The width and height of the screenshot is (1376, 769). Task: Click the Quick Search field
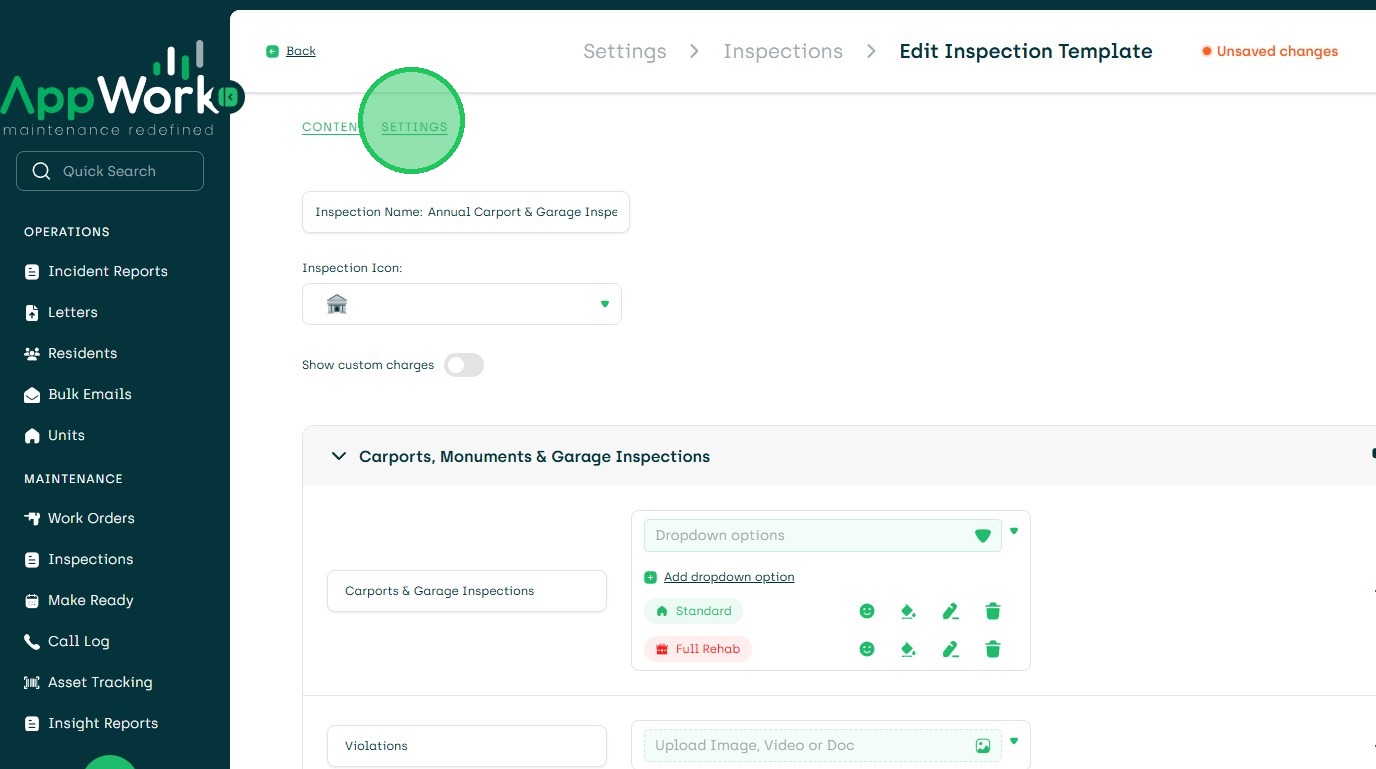(x=110, y=171)
